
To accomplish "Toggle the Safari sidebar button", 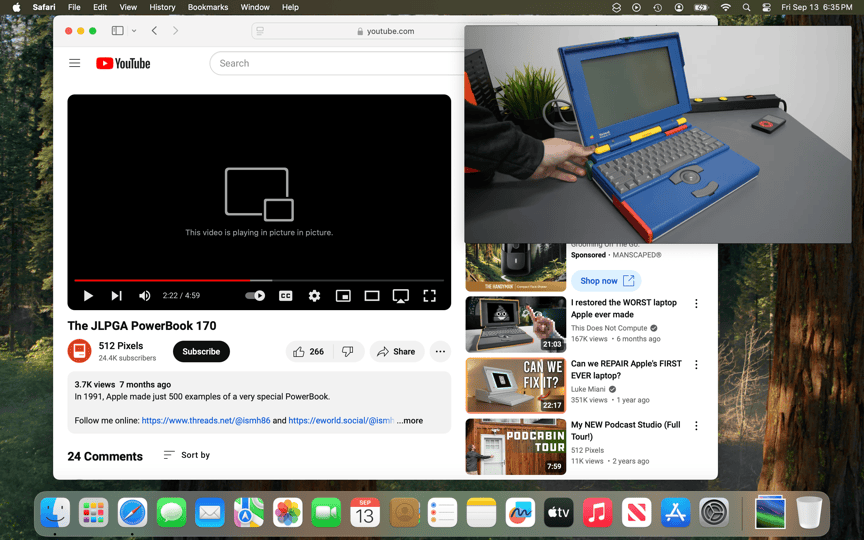I will (117, 31).
